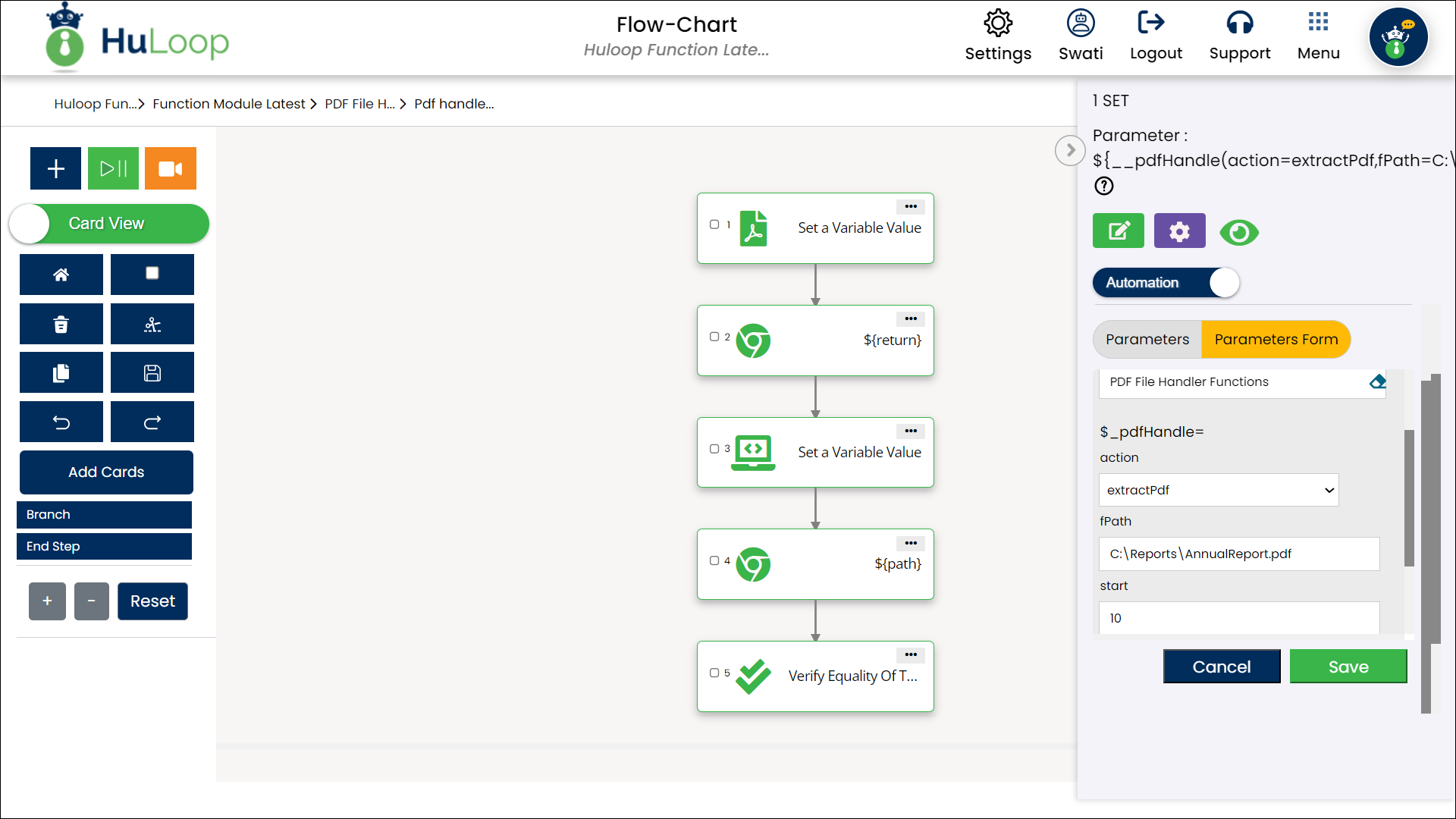Check the checkbox on card 3

pyautogui.click(x=714, y=449)
